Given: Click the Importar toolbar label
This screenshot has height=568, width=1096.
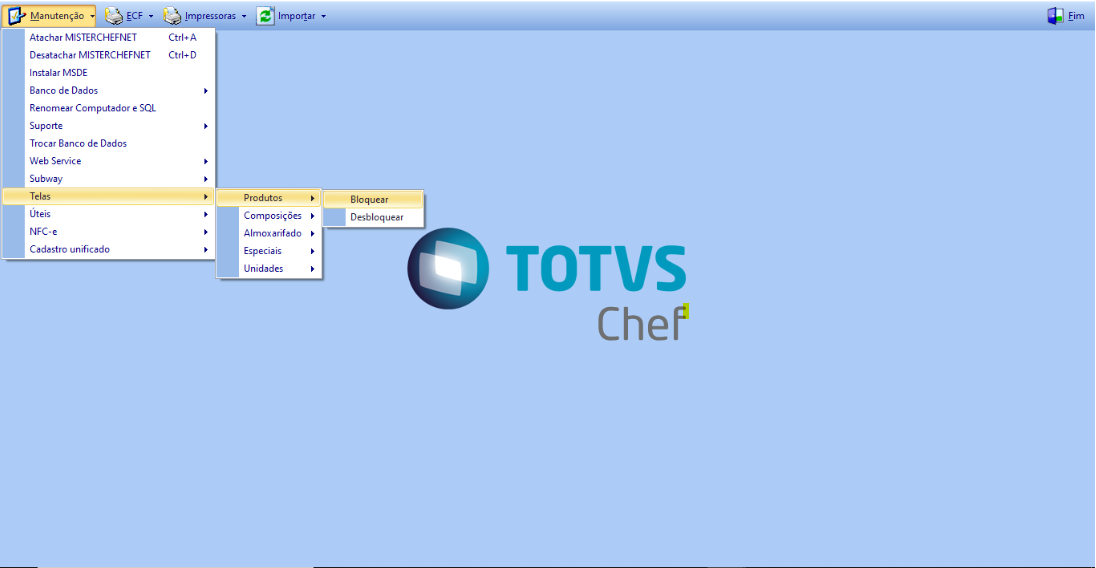Looking at the screenshot, I should point(296,16).
